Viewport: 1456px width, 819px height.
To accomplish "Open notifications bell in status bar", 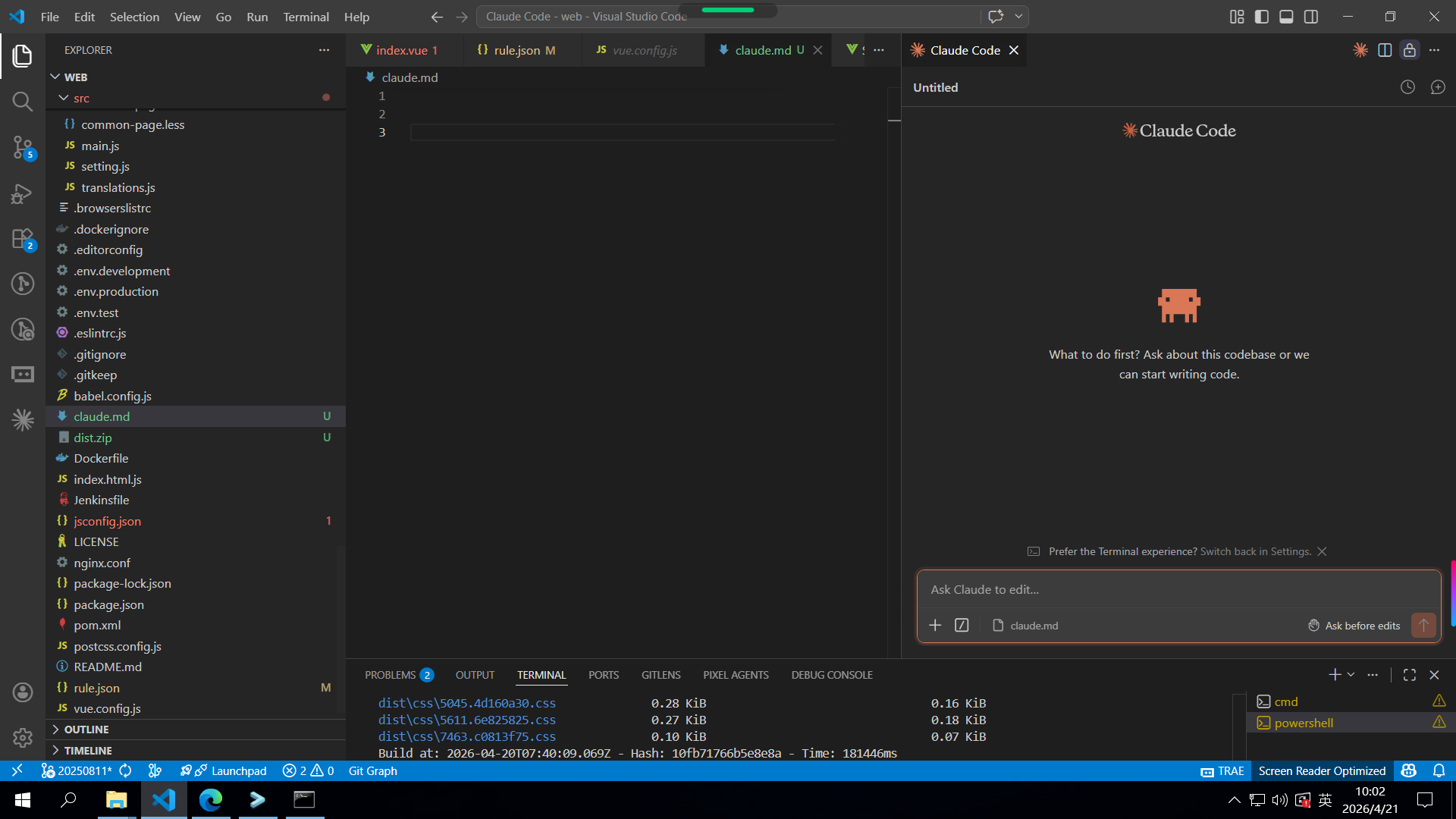I will [1439, 770].
